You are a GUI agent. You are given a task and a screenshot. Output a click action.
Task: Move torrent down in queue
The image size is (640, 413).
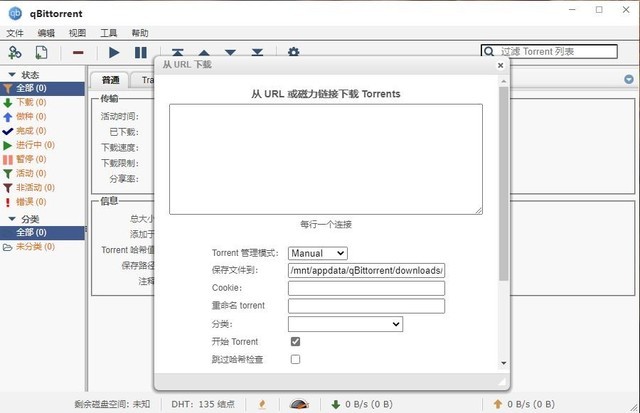tap(230, 53)
